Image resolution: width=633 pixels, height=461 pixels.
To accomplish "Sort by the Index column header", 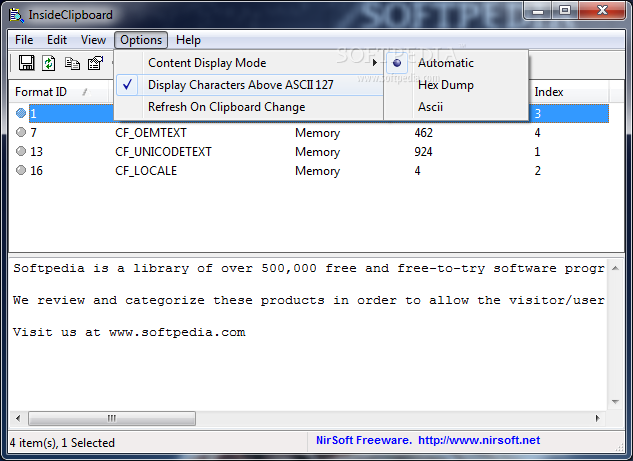I will point(569,92).
